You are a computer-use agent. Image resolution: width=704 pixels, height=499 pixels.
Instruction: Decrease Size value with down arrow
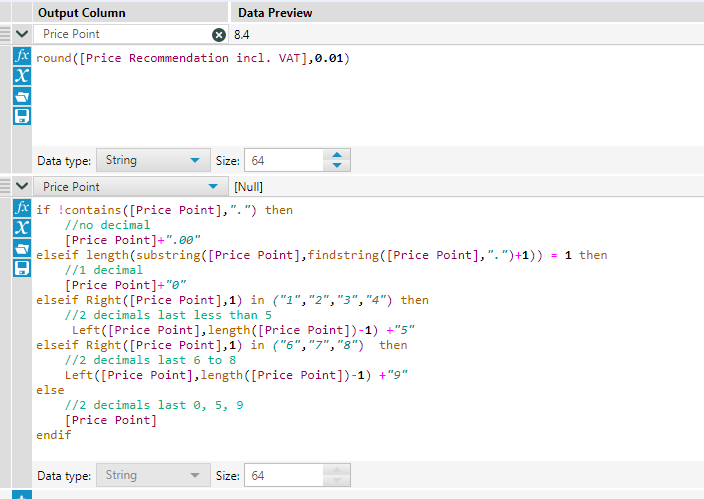coord(338,165)
